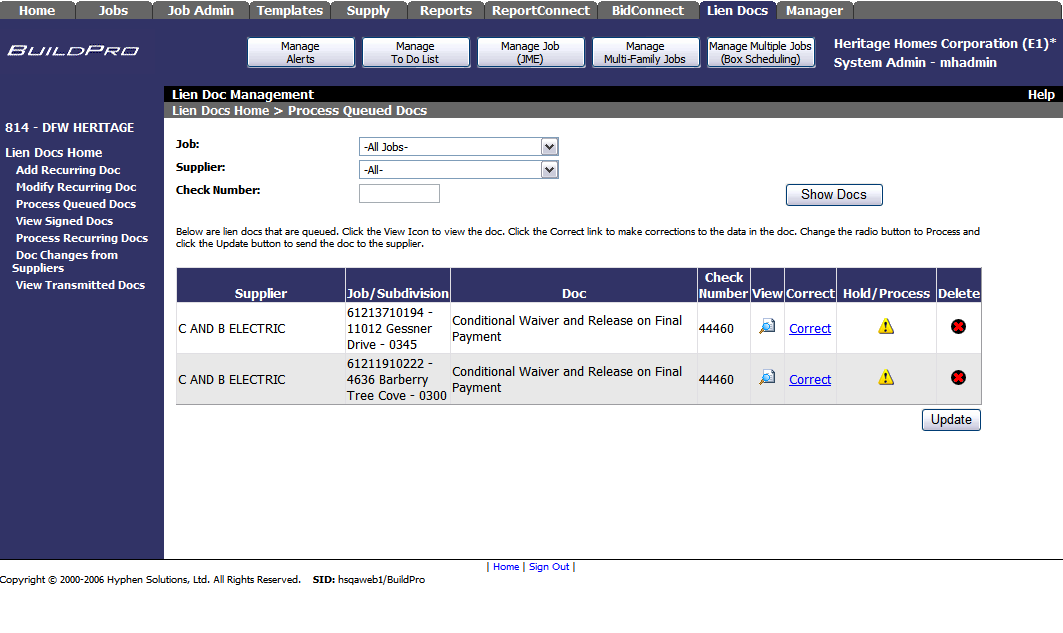This screenshot has height=633, width=1063.
Task: Click C AND B ELECTRIC in Barberry Tree Cove row
Action: click(x=232, y=380)
